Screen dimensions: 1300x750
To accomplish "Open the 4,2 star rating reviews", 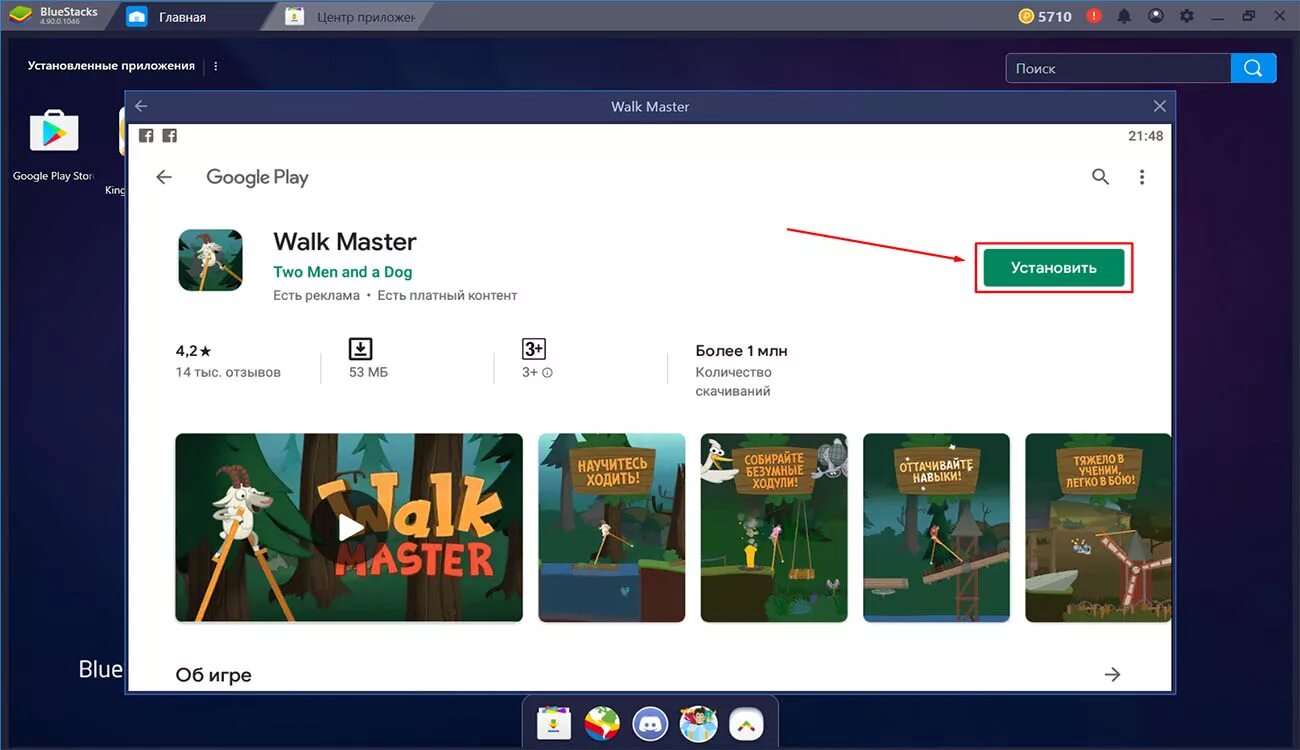I will pos(193,351).
